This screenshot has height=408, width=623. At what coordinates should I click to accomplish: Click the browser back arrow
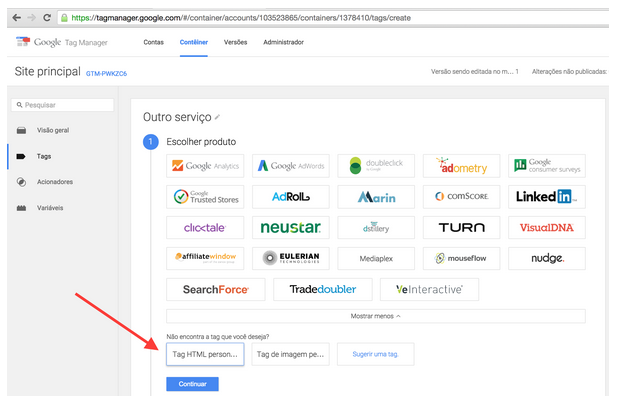pos(17,18)
